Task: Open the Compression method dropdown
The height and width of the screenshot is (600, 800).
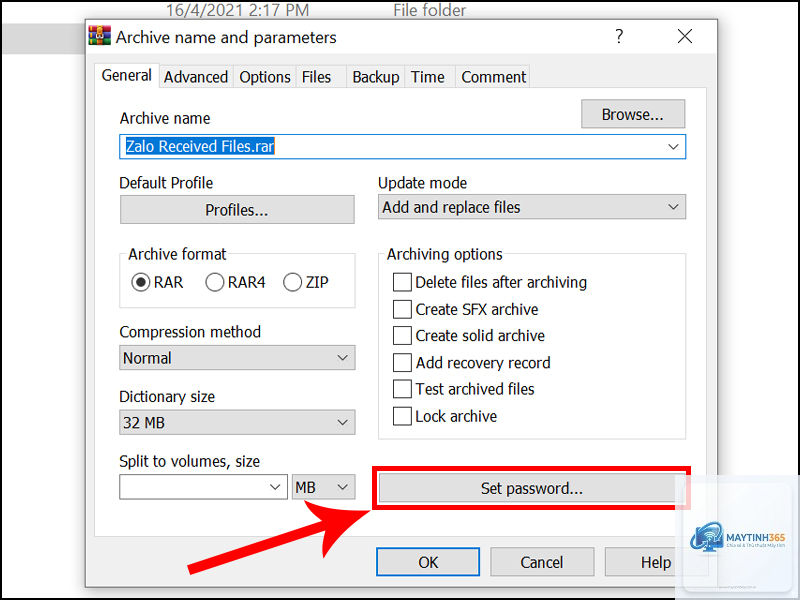Action: (237, 358)
